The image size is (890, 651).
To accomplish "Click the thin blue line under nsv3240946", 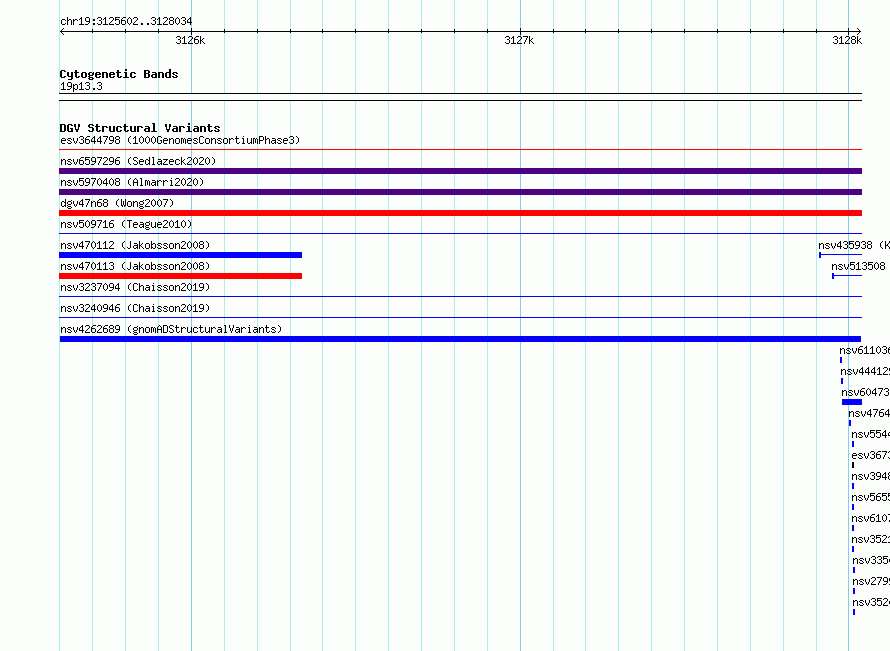I will (460, 317).
